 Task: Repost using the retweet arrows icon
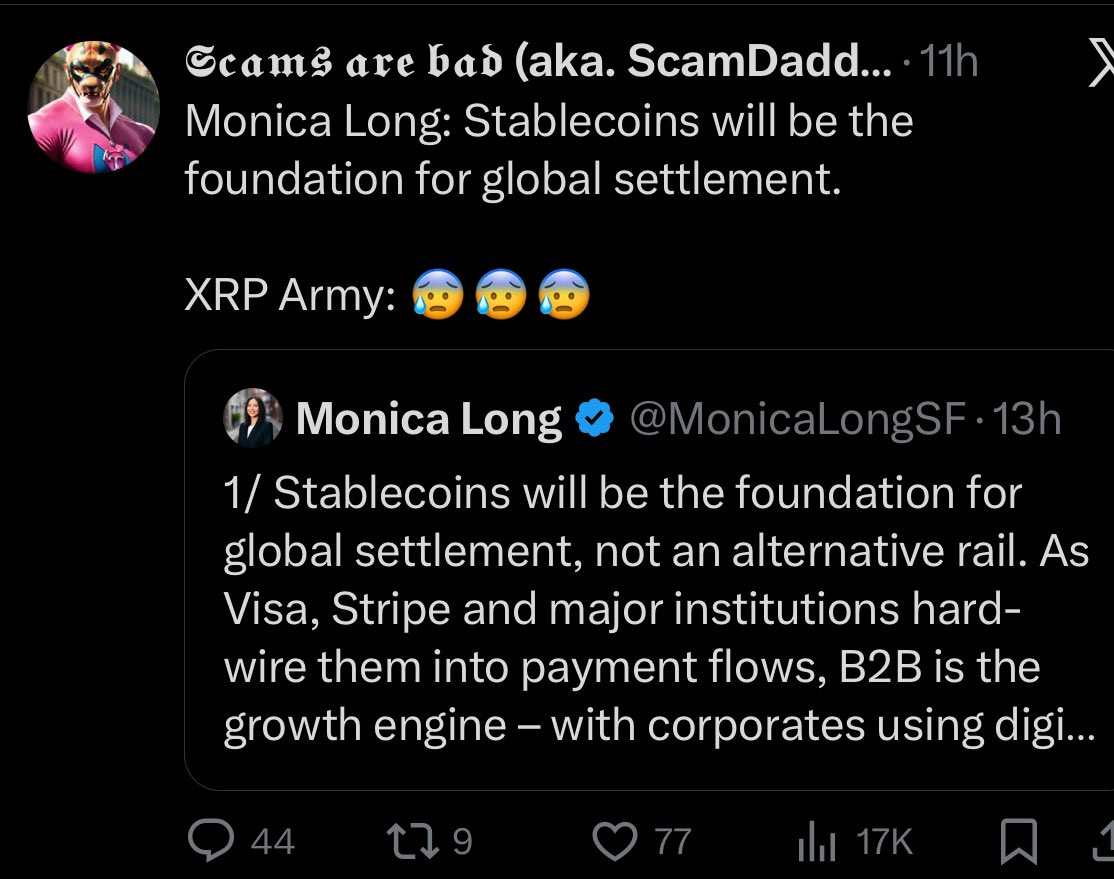tap(414, 841)
